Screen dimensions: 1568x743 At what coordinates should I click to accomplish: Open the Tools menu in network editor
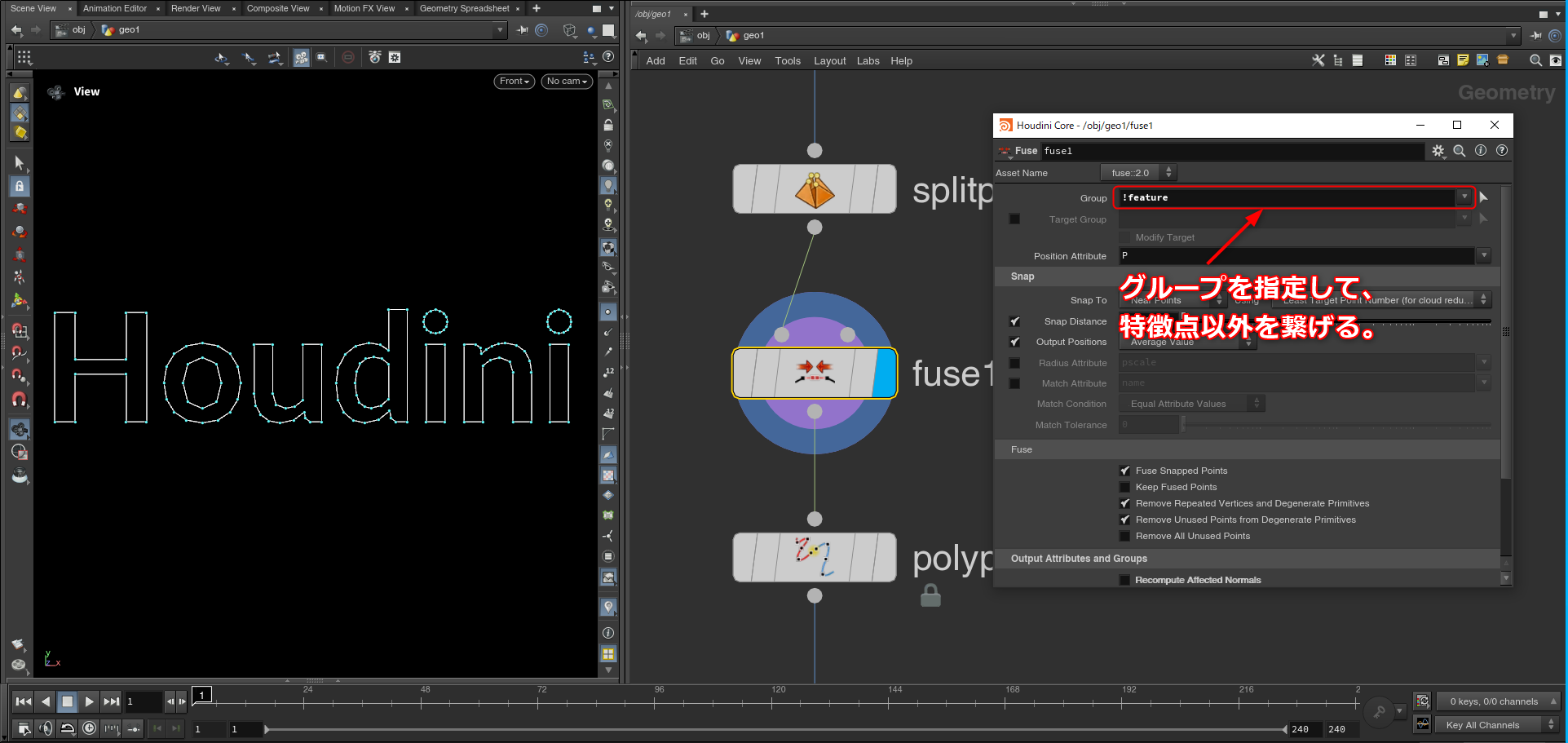[x=788, y=60]
